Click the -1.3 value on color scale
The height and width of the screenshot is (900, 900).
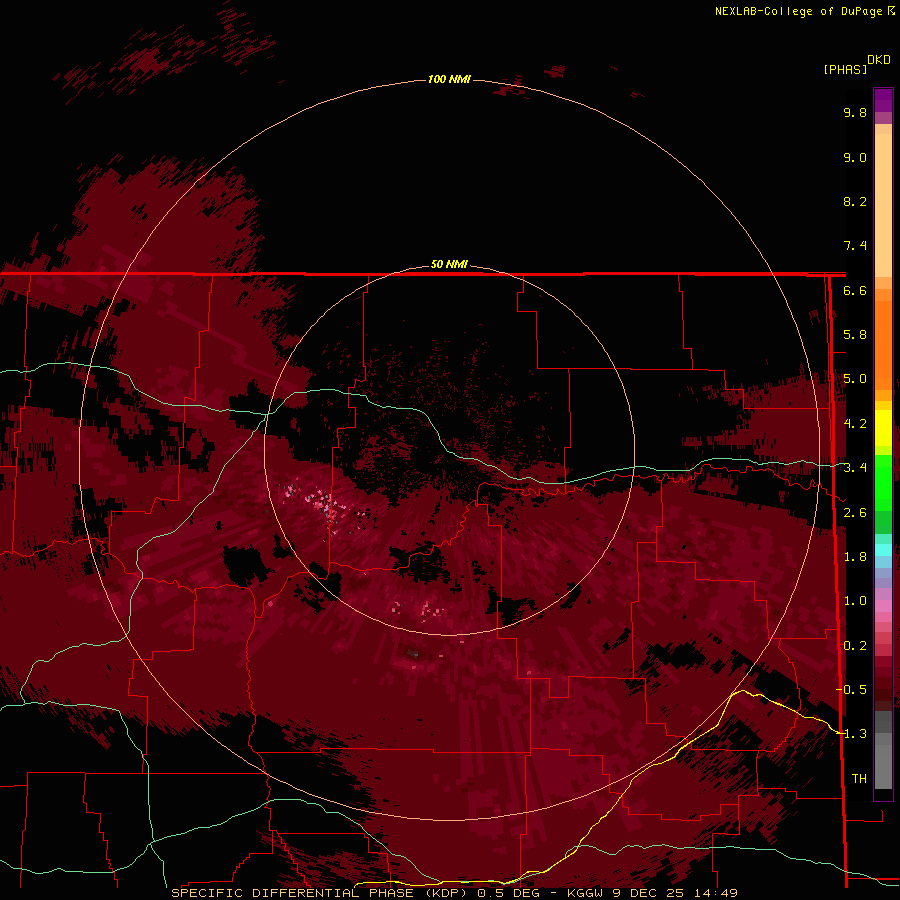click(851, 734)
